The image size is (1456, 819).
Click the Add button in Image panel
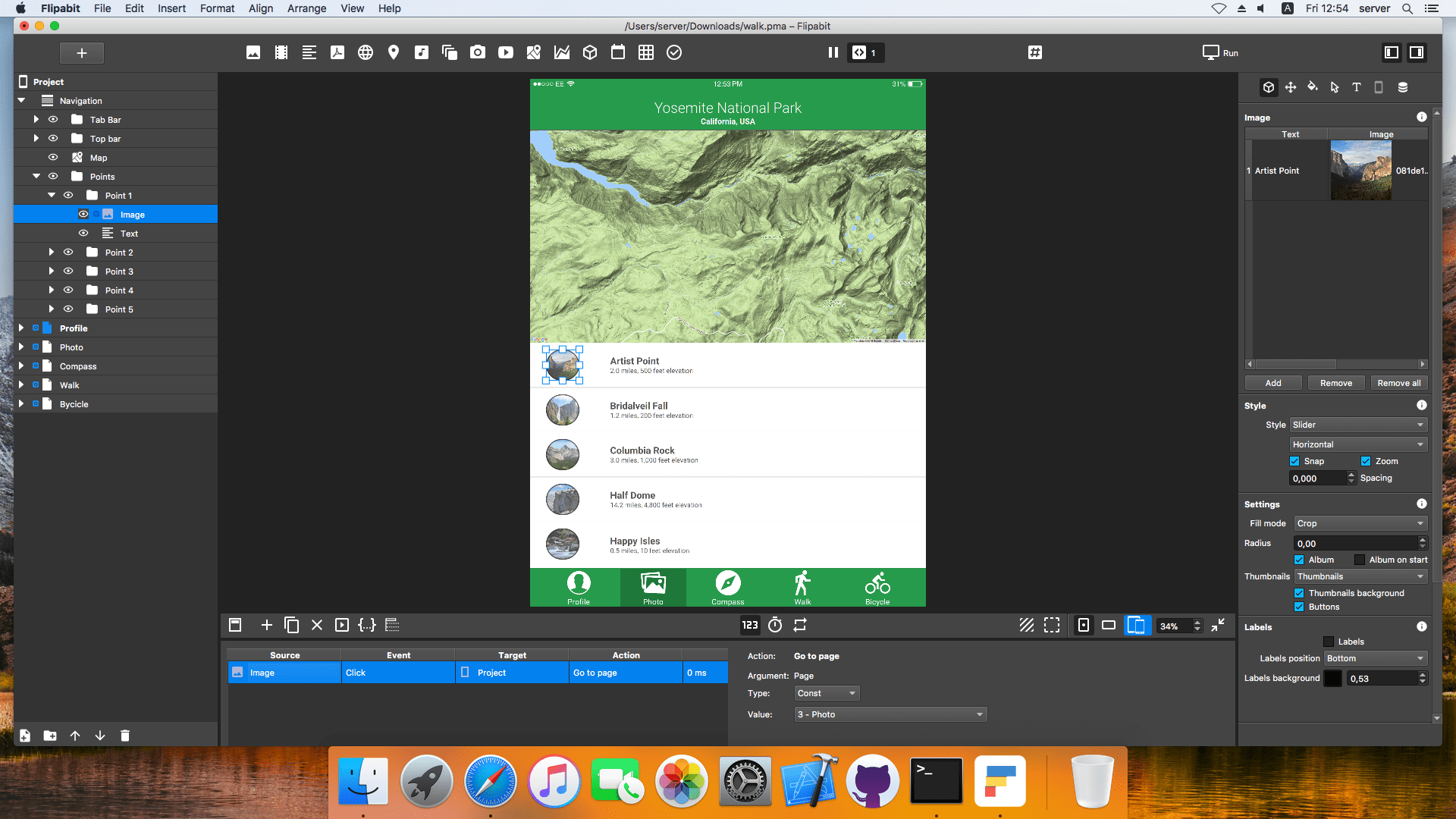click(1273, 383)
